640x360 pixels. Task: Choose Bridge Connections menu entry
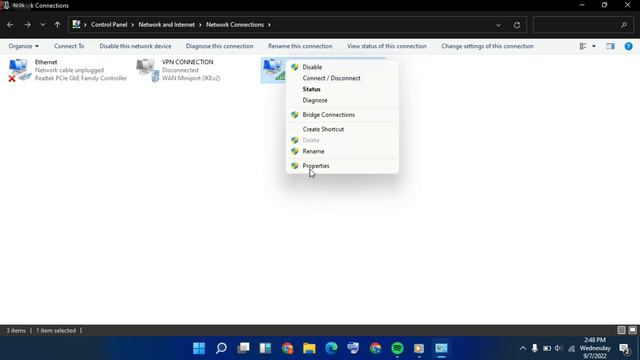tap(342, 115)
